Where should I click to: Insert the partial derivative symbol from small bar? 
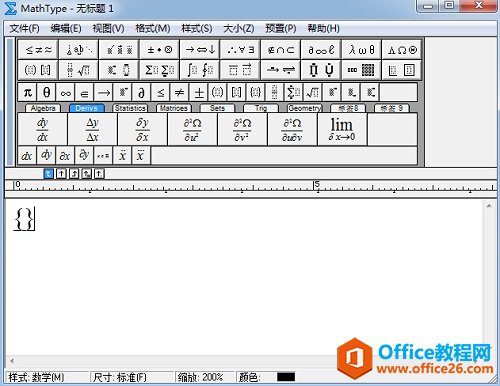(x=141, y=92)
